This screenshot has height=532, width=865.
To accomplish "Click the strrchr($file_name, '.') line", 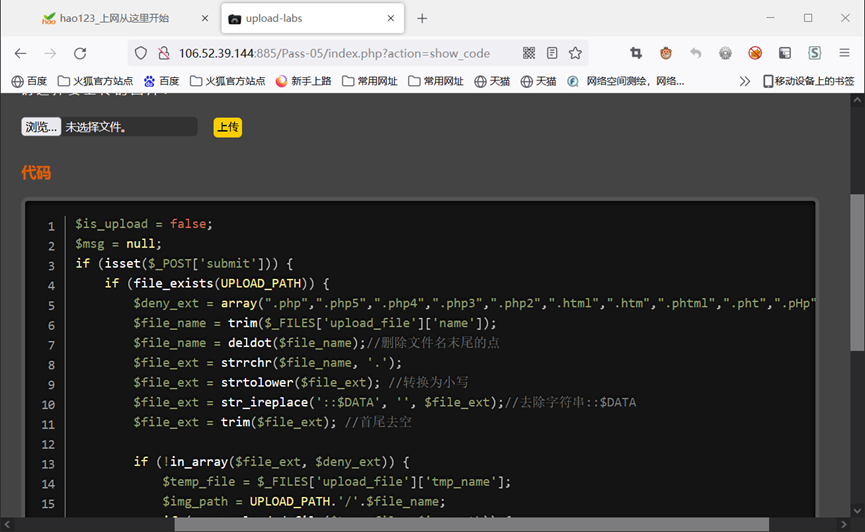I will [x=268, y=363].
